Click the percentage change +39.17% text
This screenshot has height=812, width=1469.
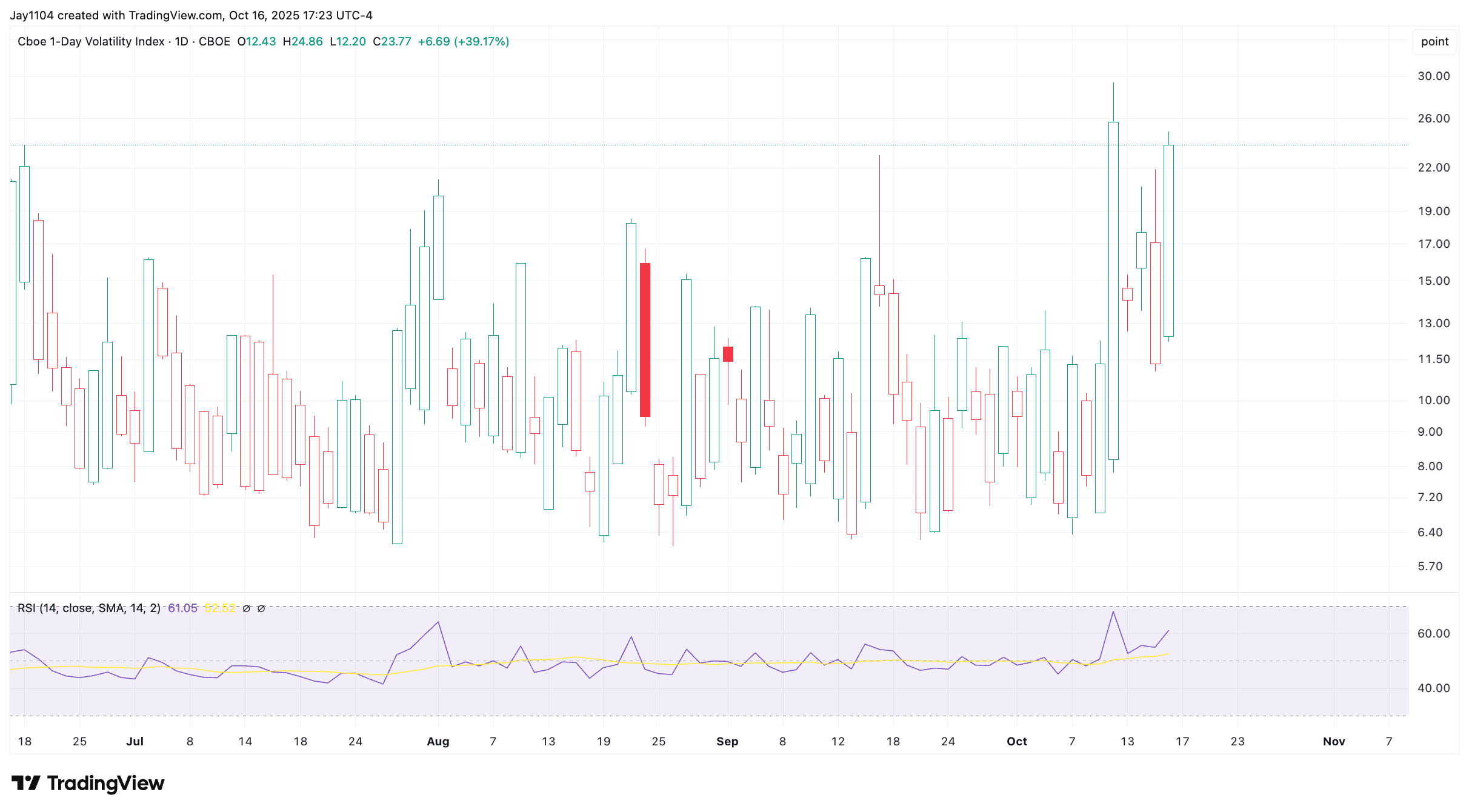point(482,41)
